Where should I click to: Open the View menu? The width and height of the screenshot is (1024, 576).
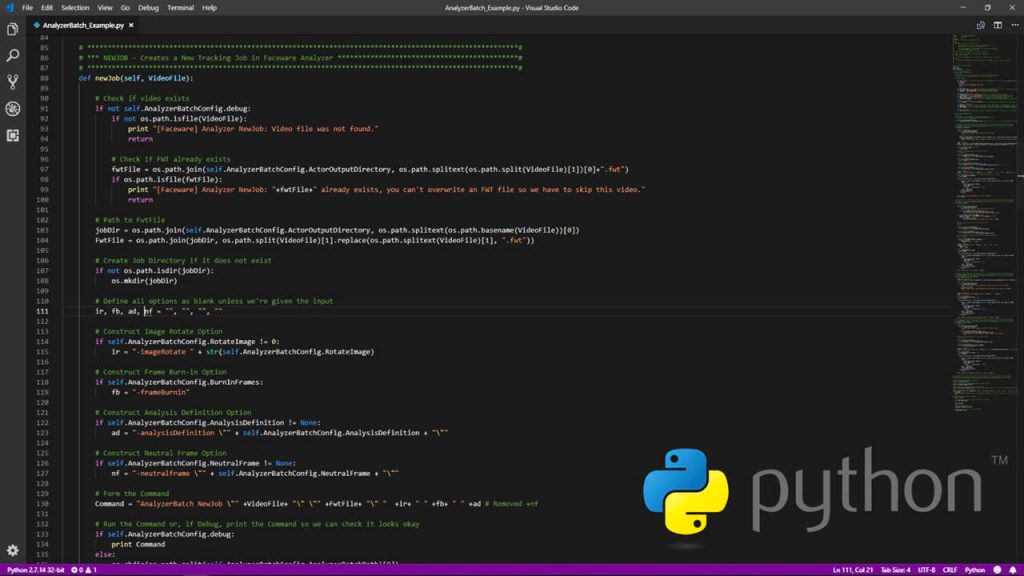click(x=104, y=8)
